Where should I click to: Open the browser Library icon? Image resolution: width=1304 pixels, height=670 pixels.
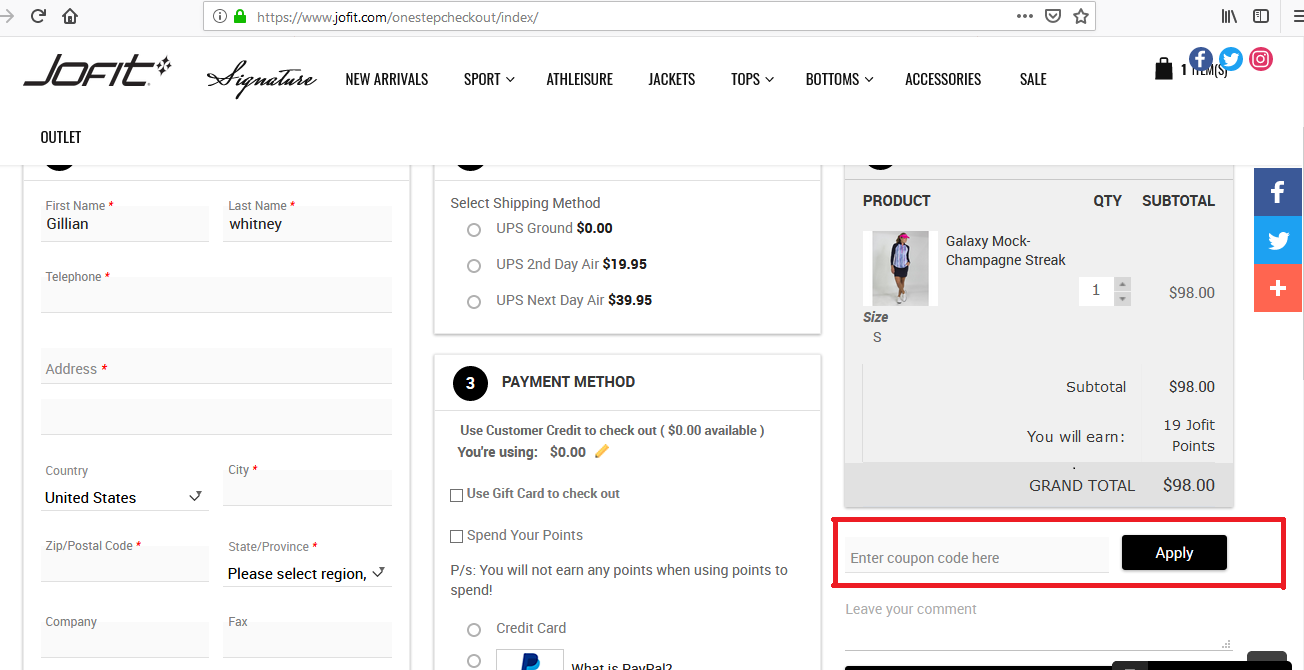point(1229,16)
